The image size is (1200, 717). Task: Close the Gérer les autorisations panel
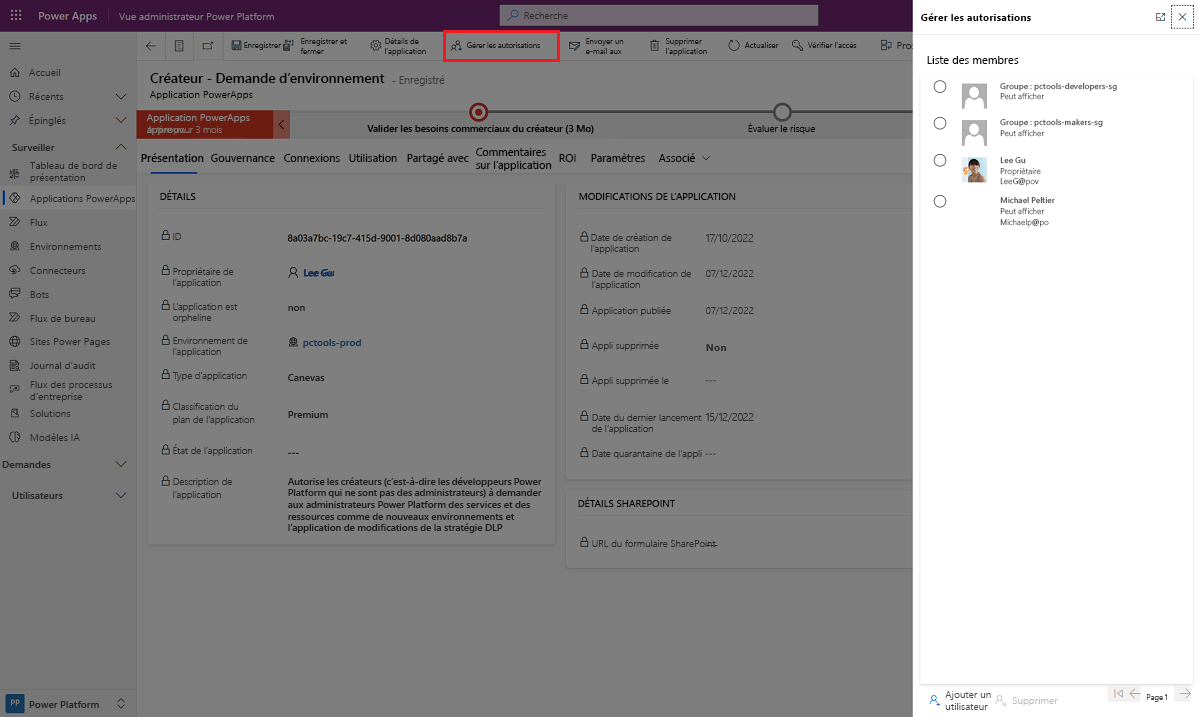click(x=1182, y=17)
